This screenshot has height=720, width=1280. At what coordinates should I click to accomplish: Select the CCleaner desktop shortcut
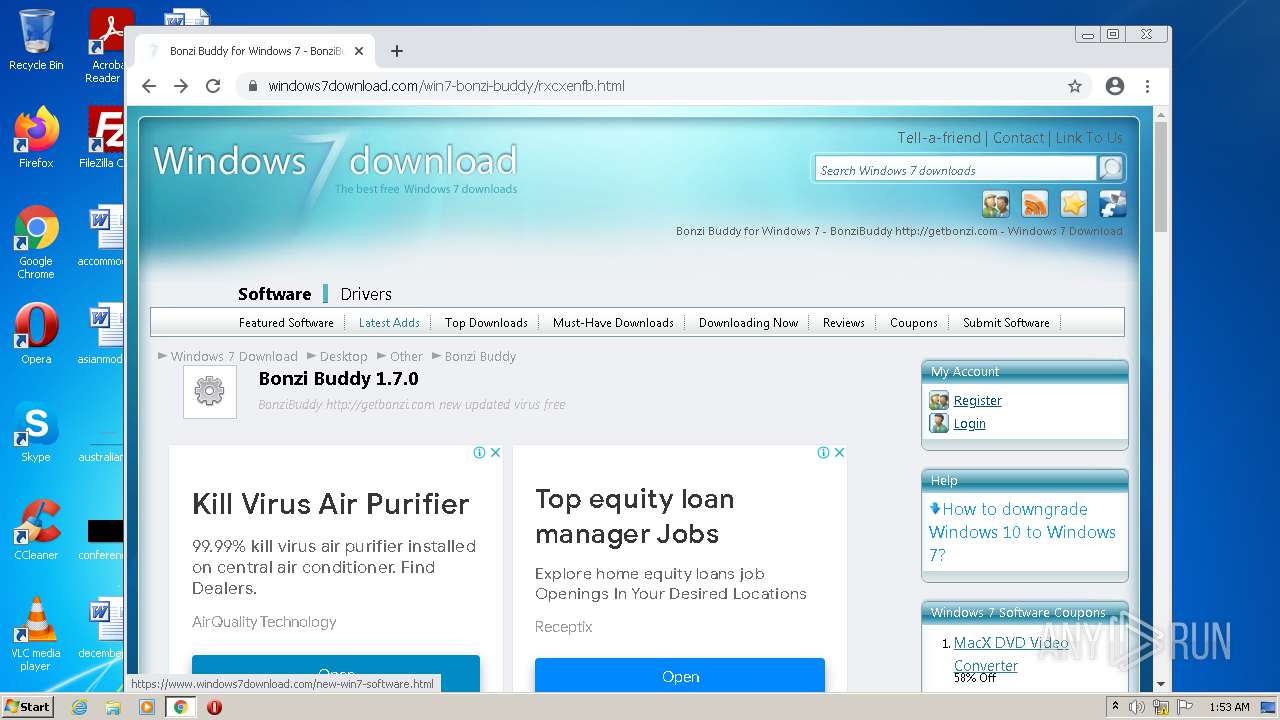[36, 530]
